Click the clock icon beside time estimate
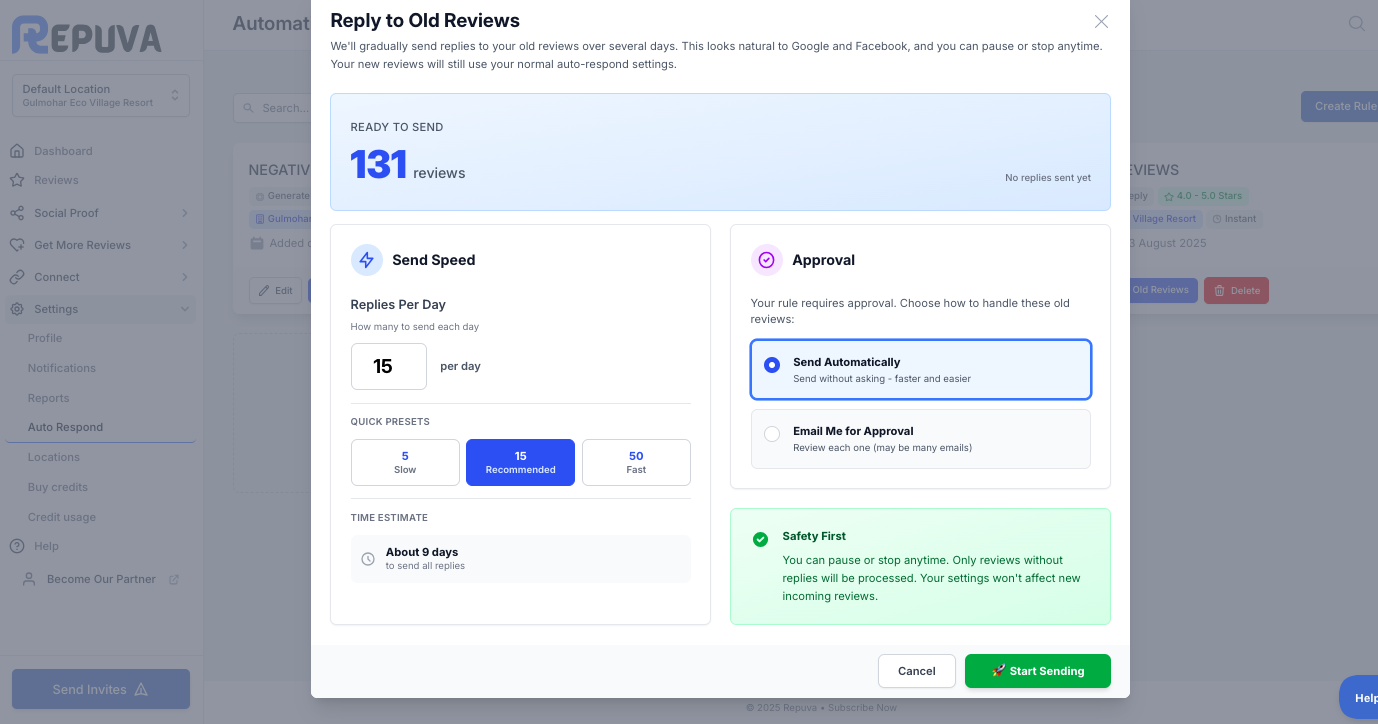This screenshot has height=724, width=1378. pyautogui.click(x=368, y=559)
